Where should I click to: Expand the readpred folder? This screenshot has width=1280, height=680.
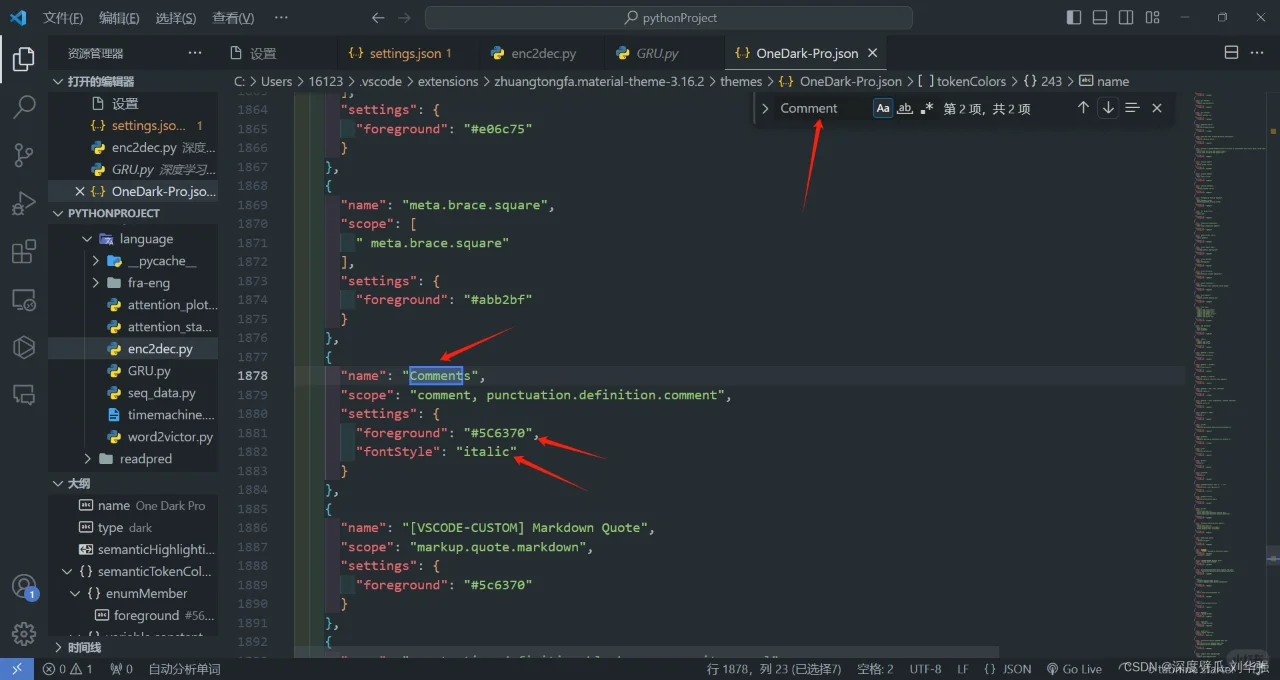(87, 459)
